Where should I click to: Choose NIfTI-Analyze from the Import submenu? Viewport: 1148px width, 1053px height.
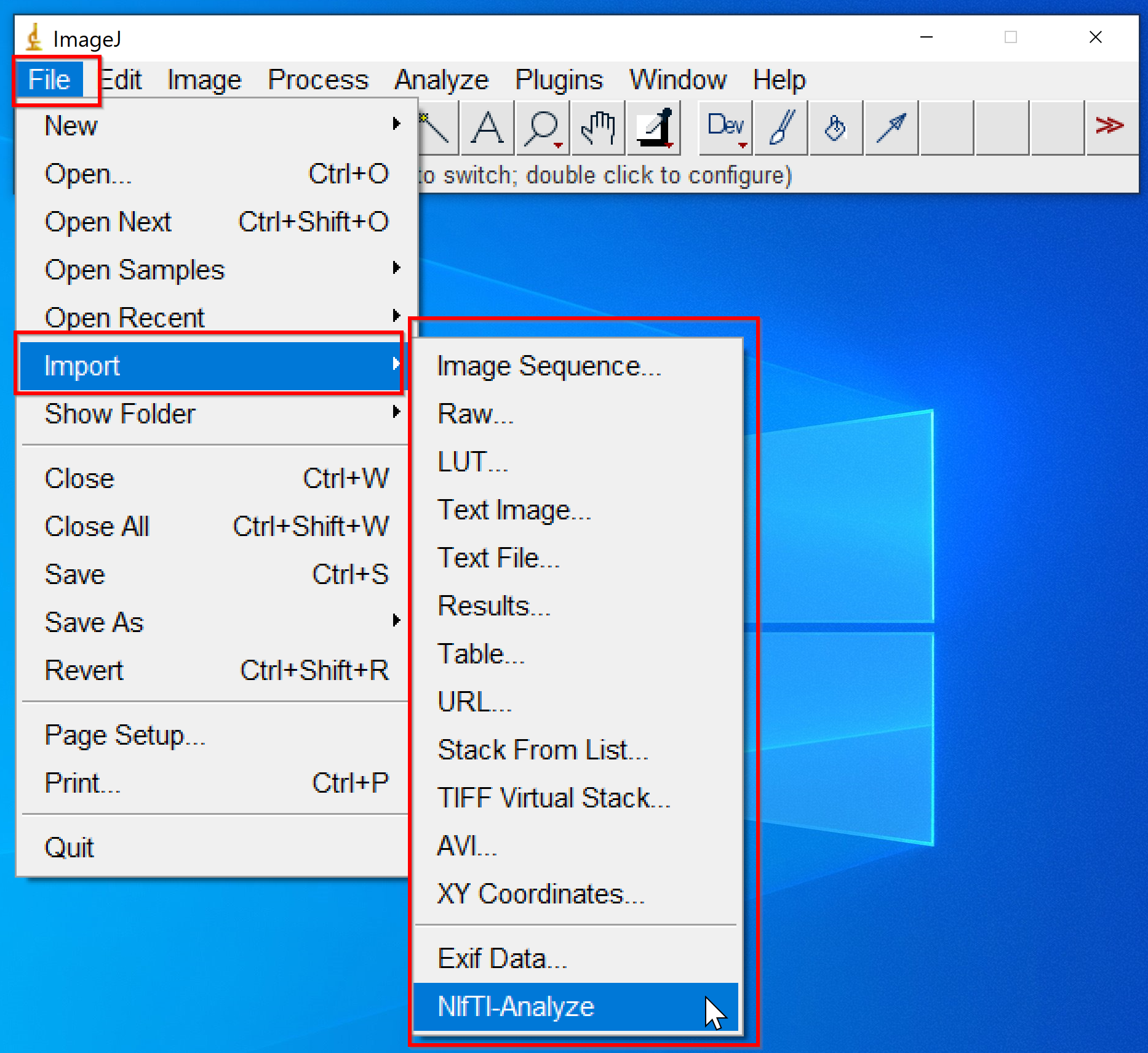pos(516,1007)
